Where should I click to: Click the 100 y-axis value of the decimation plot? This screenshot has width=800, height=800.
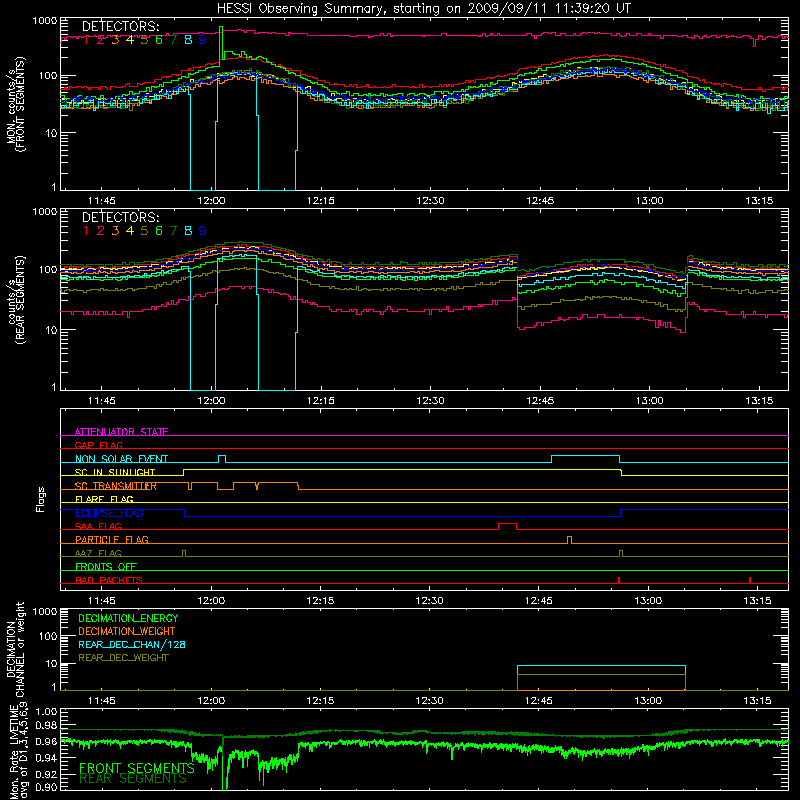pos(48,636)
